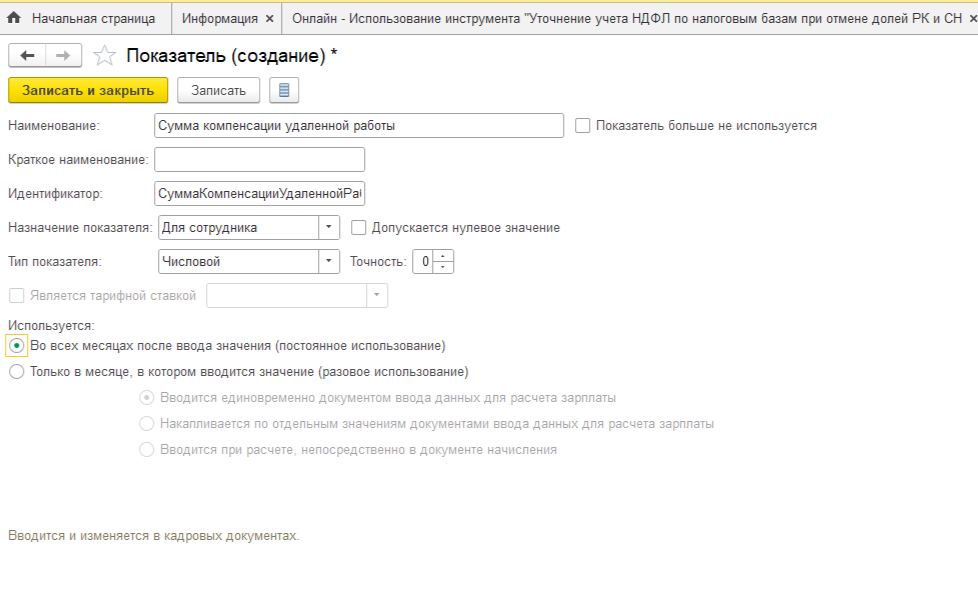Increase Точность using the up stepper arrow
The width and height of the screenshot is (978, 595).
click(443, 256)
